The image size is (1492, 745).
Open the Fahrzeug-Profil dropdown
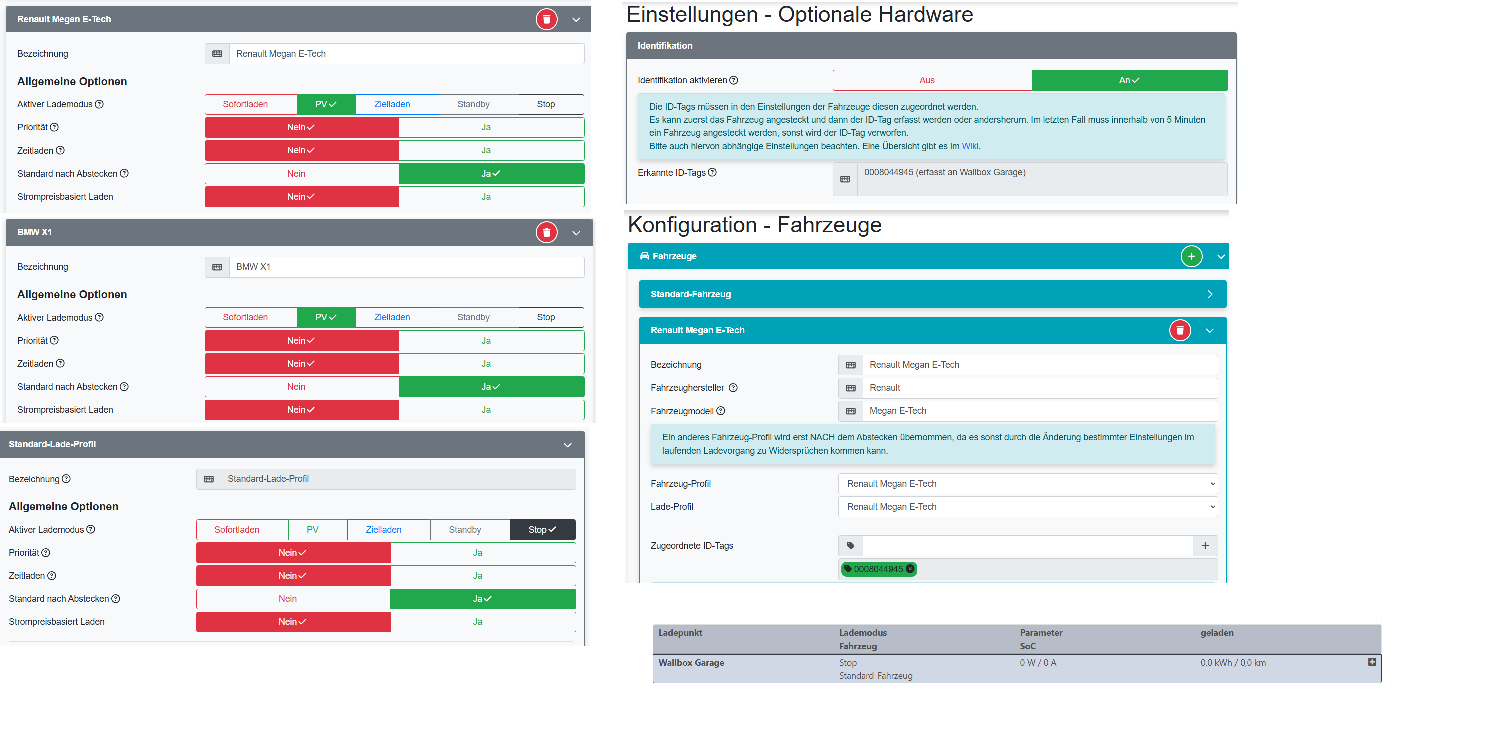[1029, 484]
